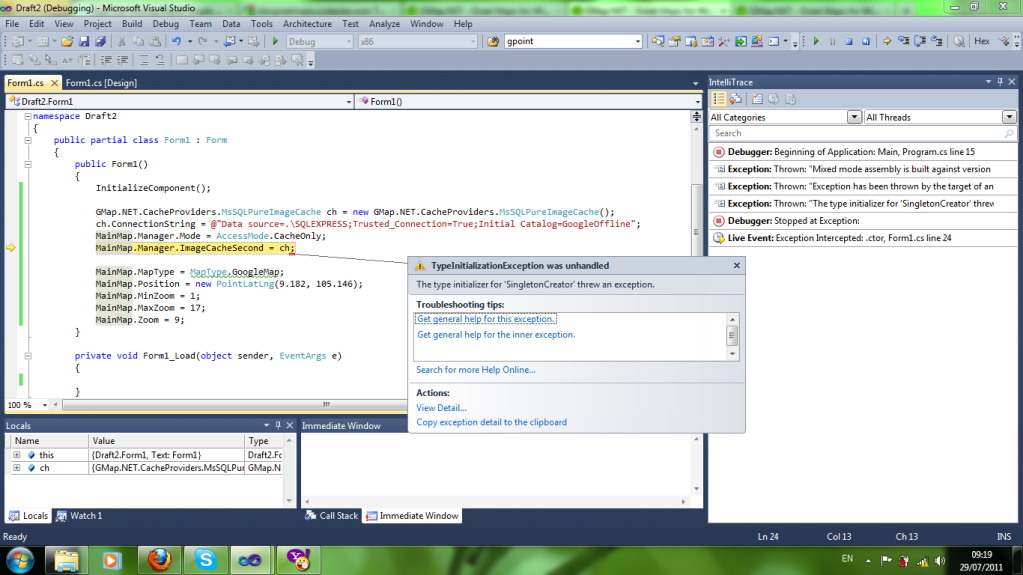Viewport: 1023px width, 575px height.
Task: Collapse the public Form1() constructor block
Action: [x=28, y=164]
